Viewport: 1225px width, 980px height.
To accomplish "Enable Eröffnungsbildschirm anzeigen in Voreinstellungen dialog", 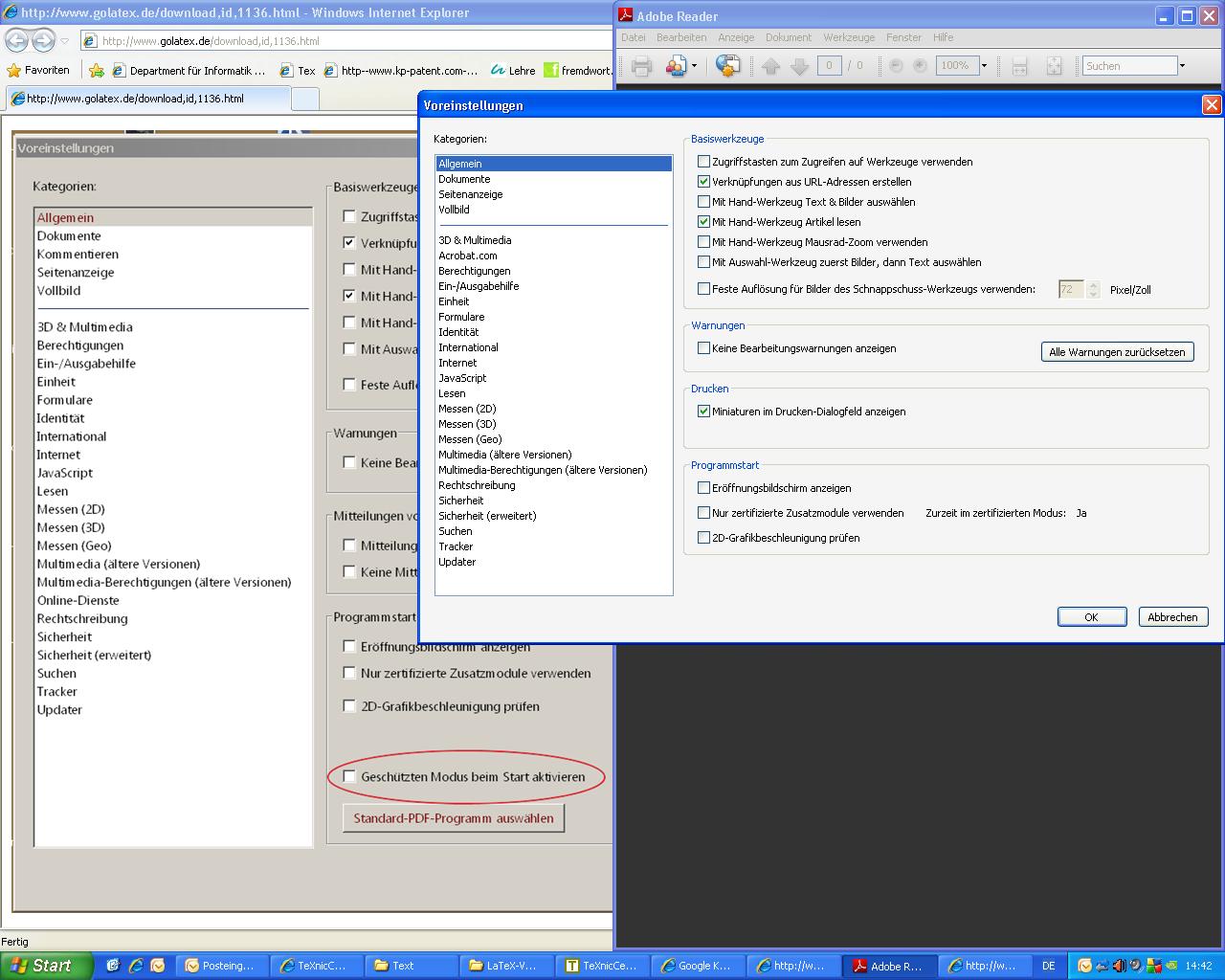I will 703,488.
